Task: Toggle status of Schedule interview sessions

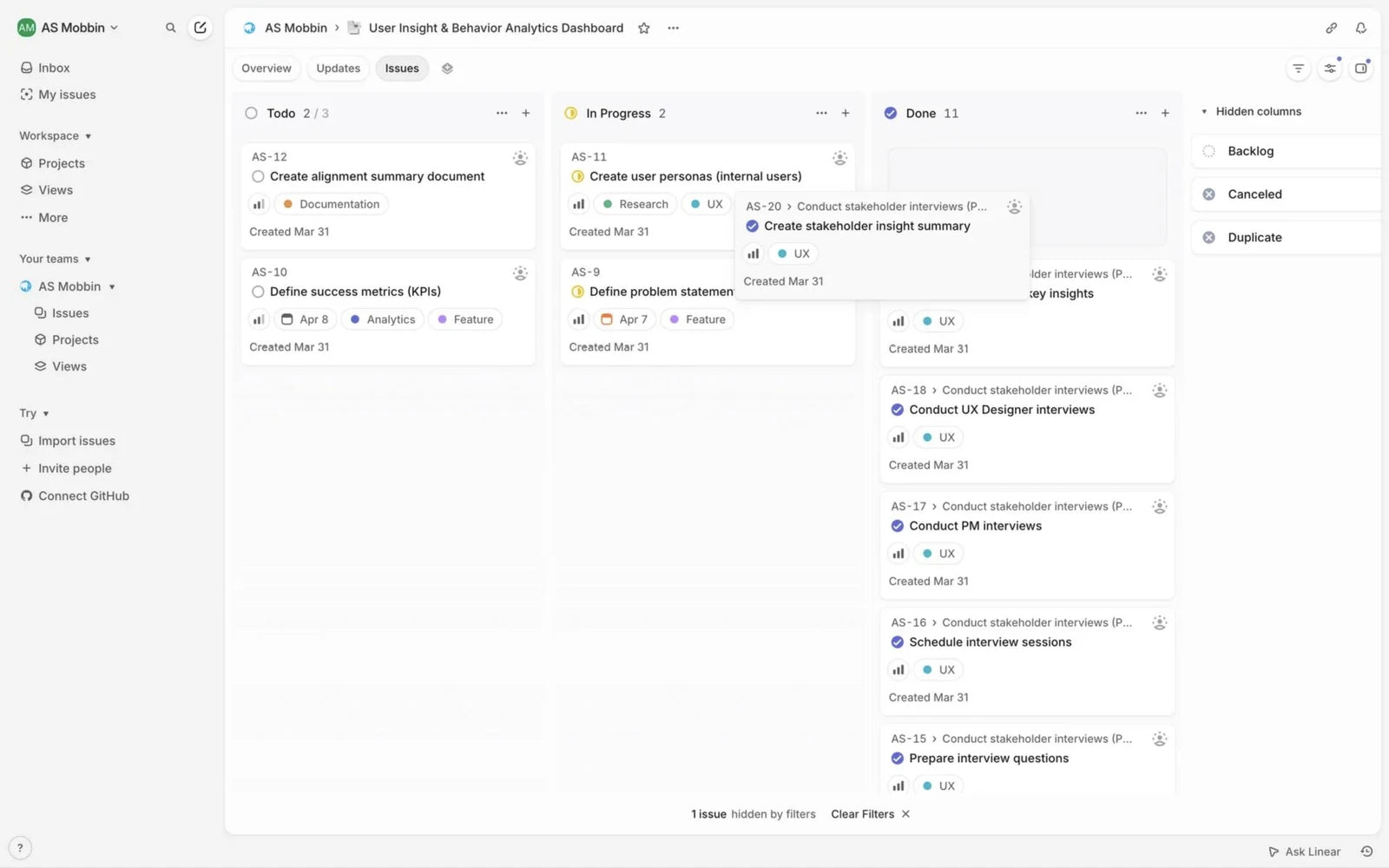Action: [898, 642]
